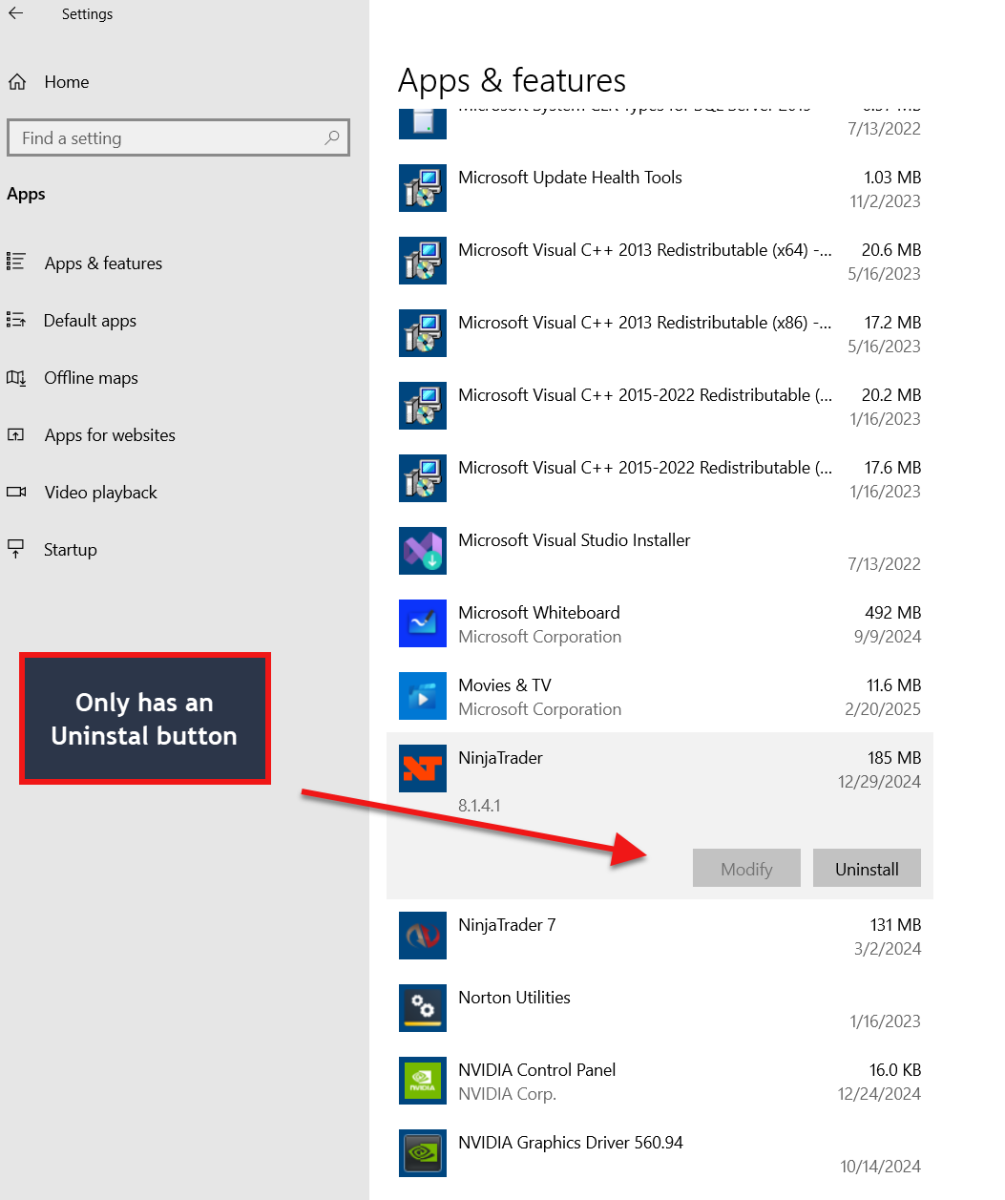This screenshot has height=1200, width=1005.
Task: Click the Visual Studio Installer icon
Action: [422, 551]
